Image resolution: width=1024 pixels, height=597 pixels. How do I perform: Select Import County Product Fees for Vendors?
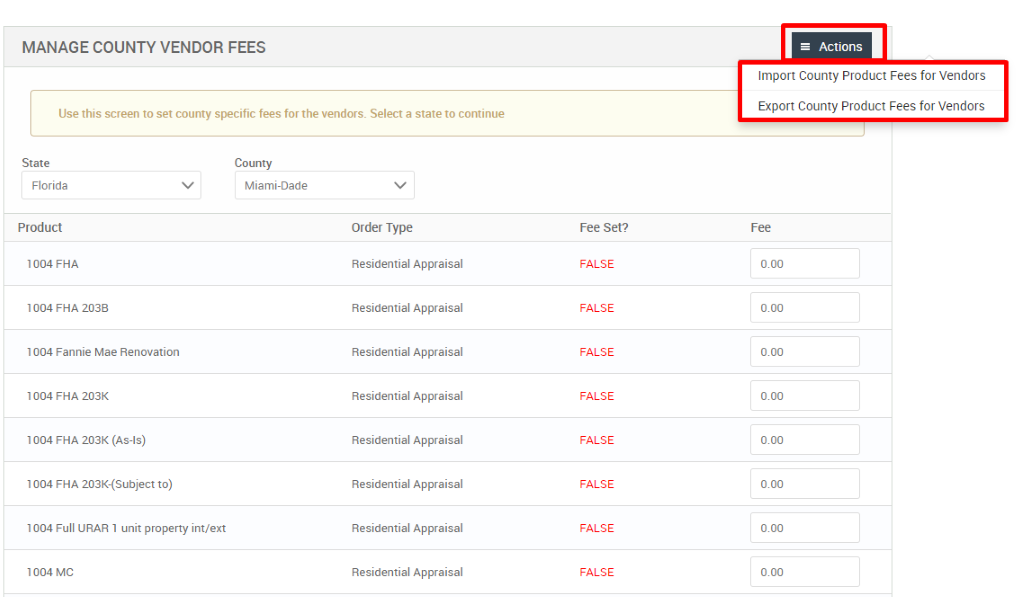871,75
